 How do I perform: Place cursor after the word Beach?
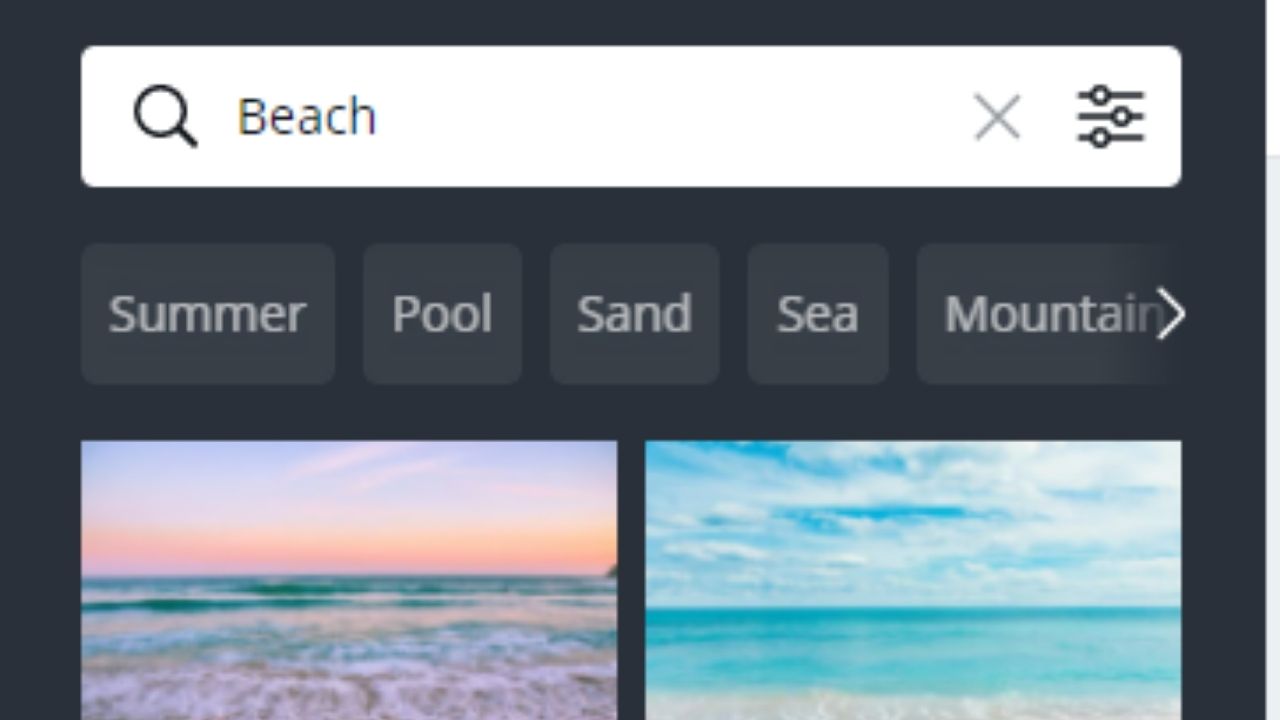[x=379, y=117]
